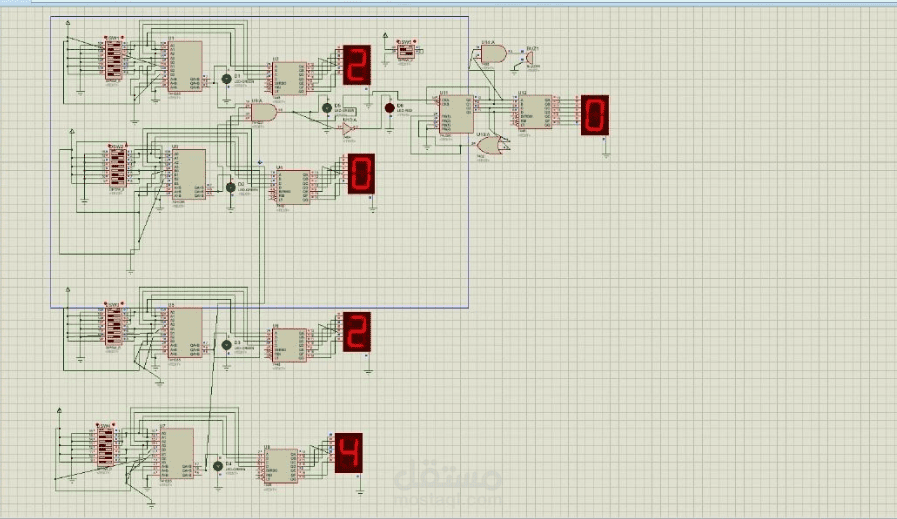Click the U12 BCD decoder chip

pyautogui.click(x=535, y=112)
